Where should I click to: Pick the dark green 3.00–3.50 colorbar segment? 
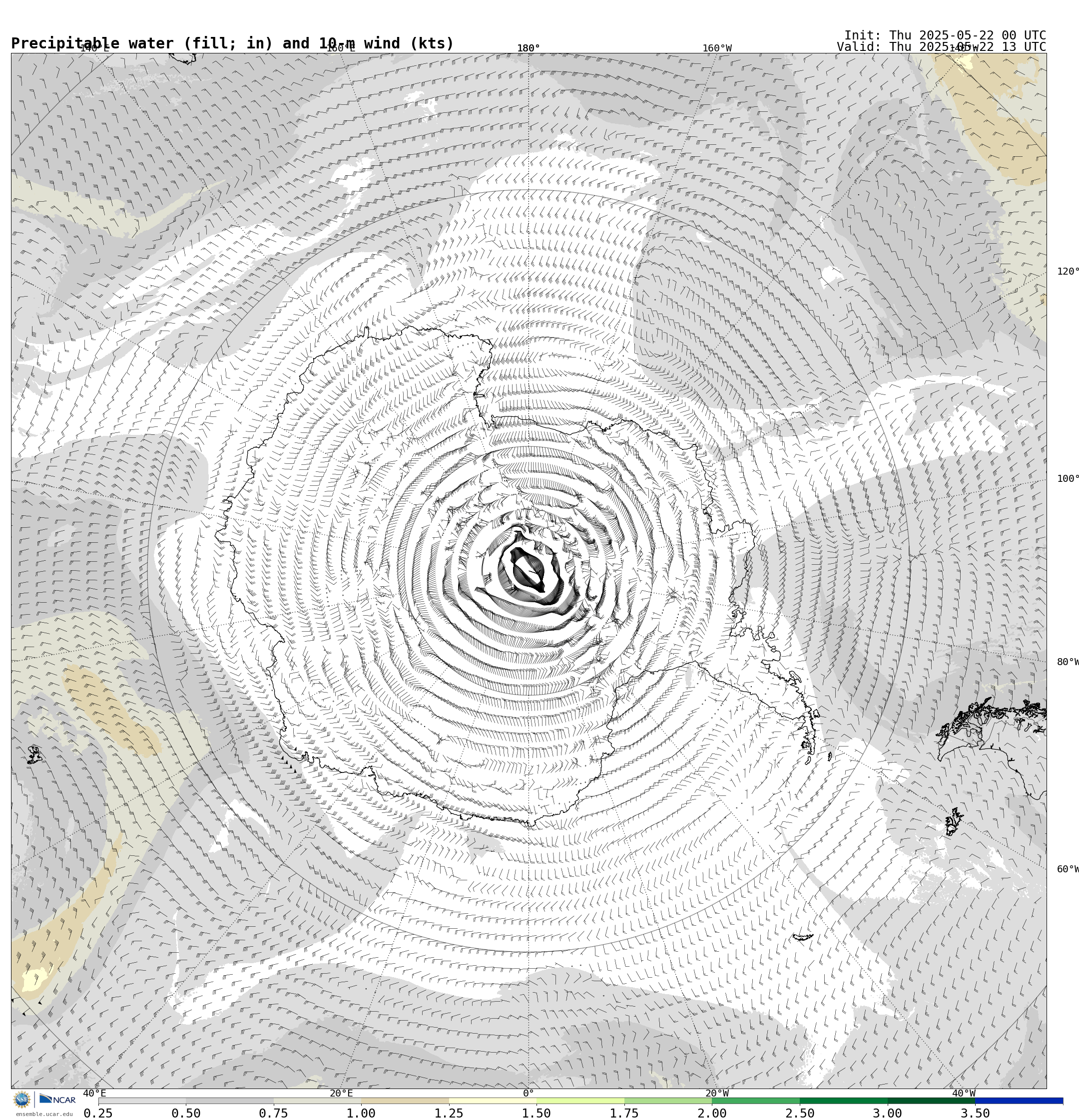pos(932,1101)
